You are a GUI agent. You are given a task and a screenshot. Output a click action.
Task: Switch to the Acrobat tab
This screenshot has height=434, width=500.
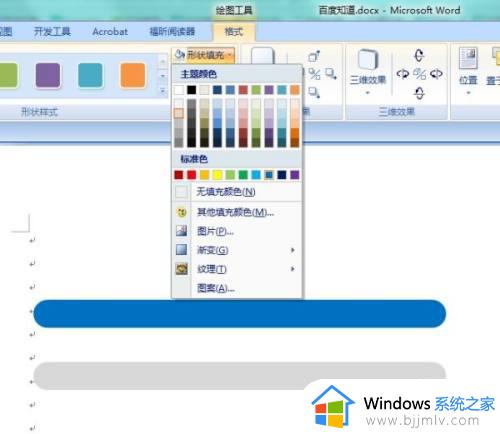[x=110, y=32]
